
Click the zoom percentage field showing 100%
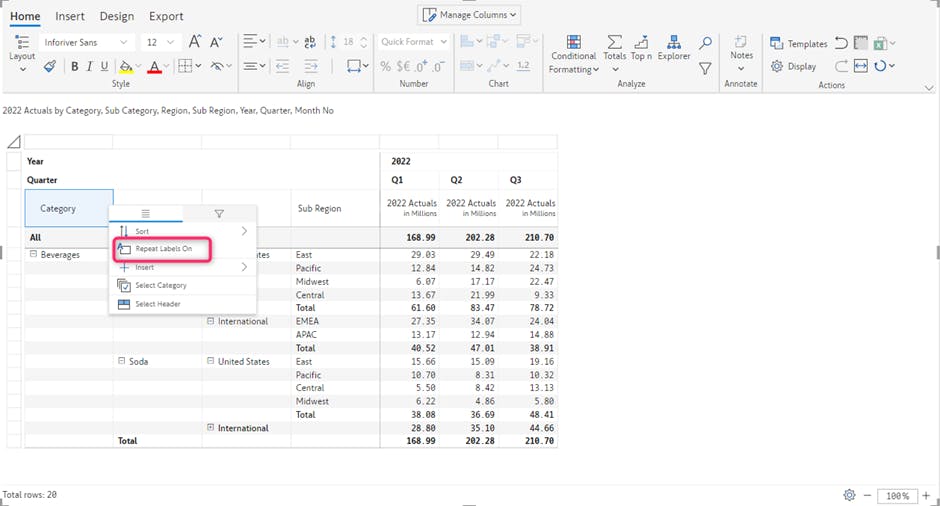[897, 496]
